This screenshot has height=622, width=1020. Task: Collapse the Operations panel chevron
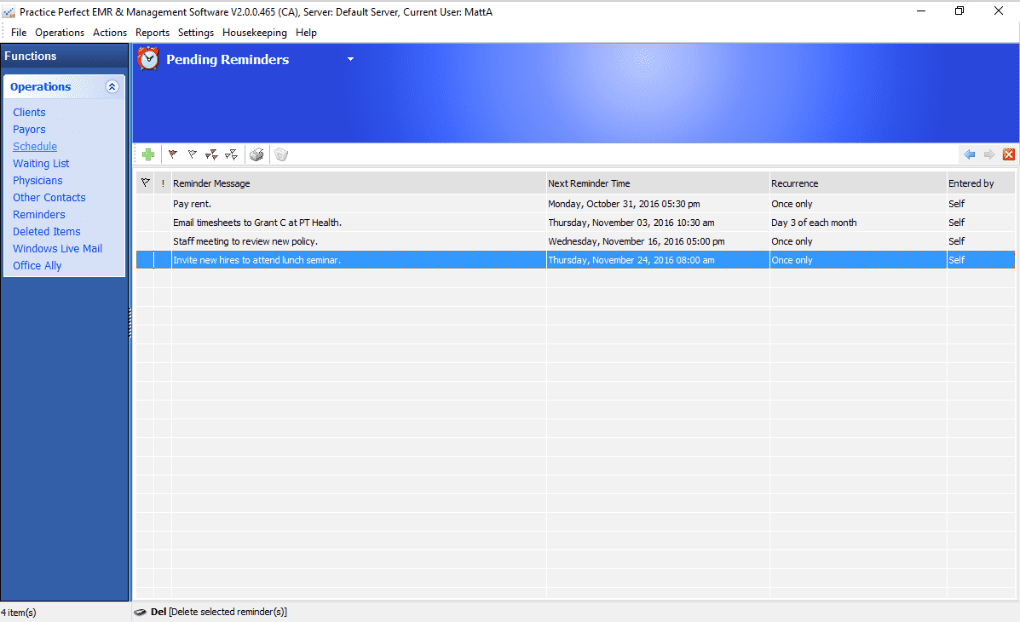pos(112,87)
